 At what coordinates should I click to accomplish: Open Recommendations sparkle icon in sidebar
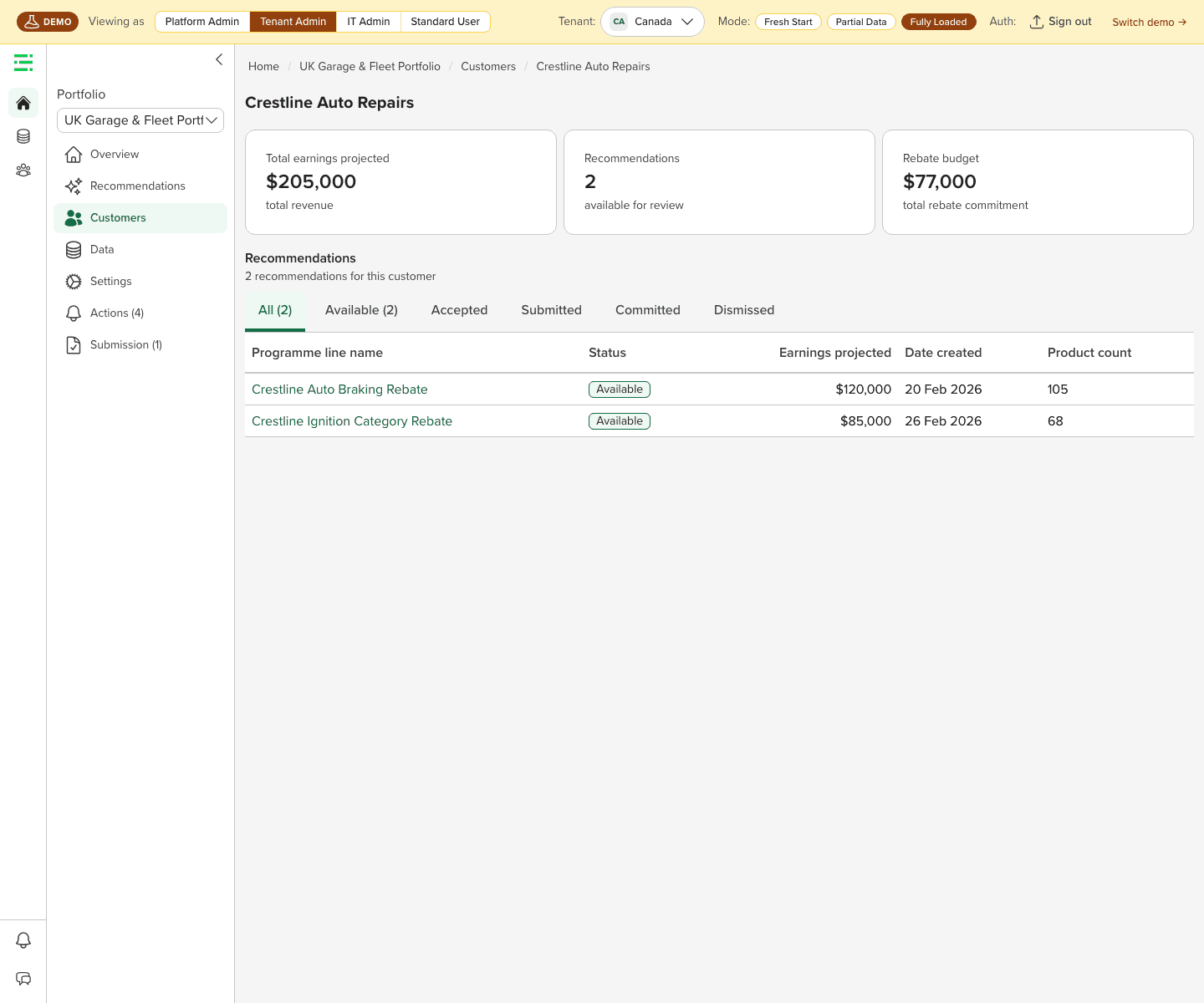pos(74,186)
